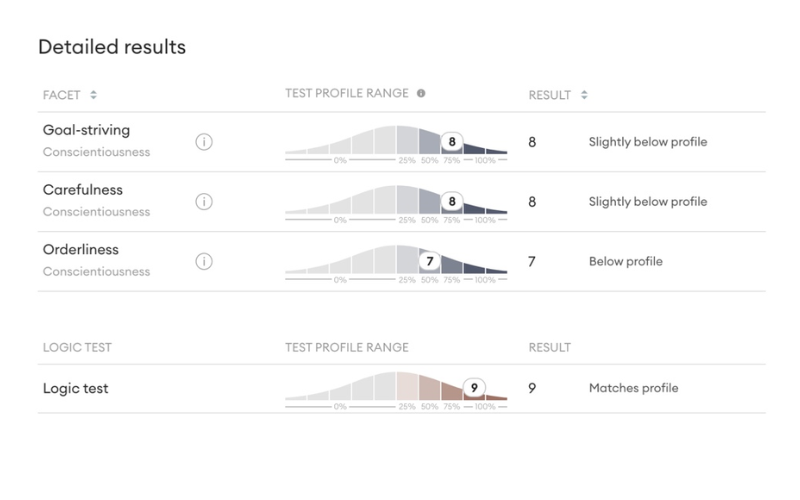
Task: Click the Goal-striving info icon
Action: click(x=203, y=142)
